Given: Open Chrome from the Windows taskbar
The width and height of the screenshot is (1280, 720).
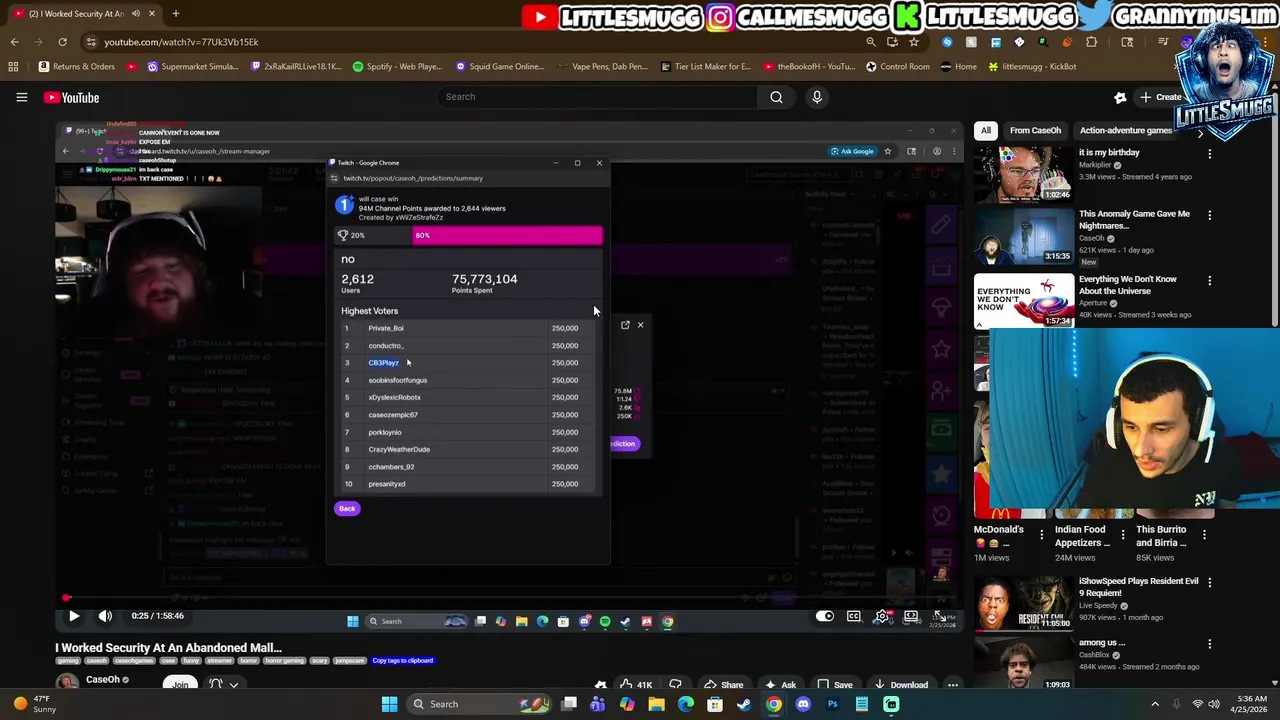Looking at the screenshot, I should (774, 704).
